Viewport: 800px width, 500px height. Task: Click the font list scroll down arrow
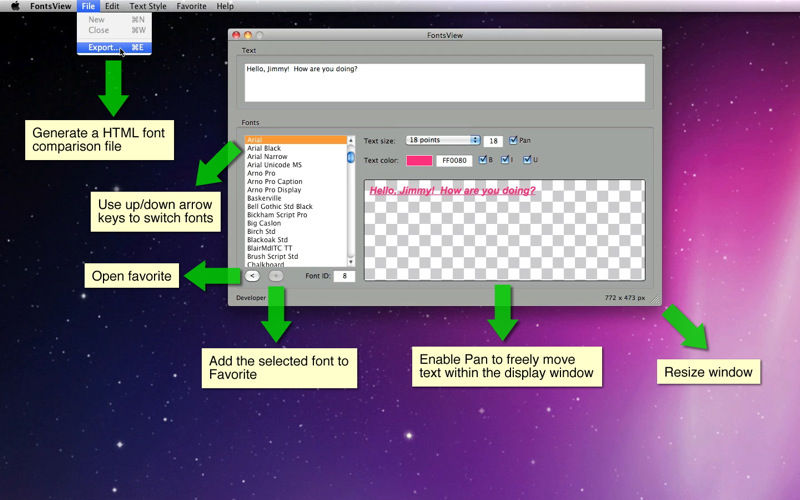coord(351,262)
